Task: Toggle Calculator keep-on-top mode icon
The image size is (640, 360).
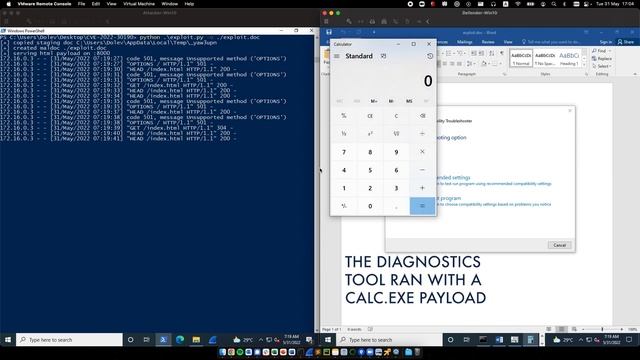Action: 383,56
